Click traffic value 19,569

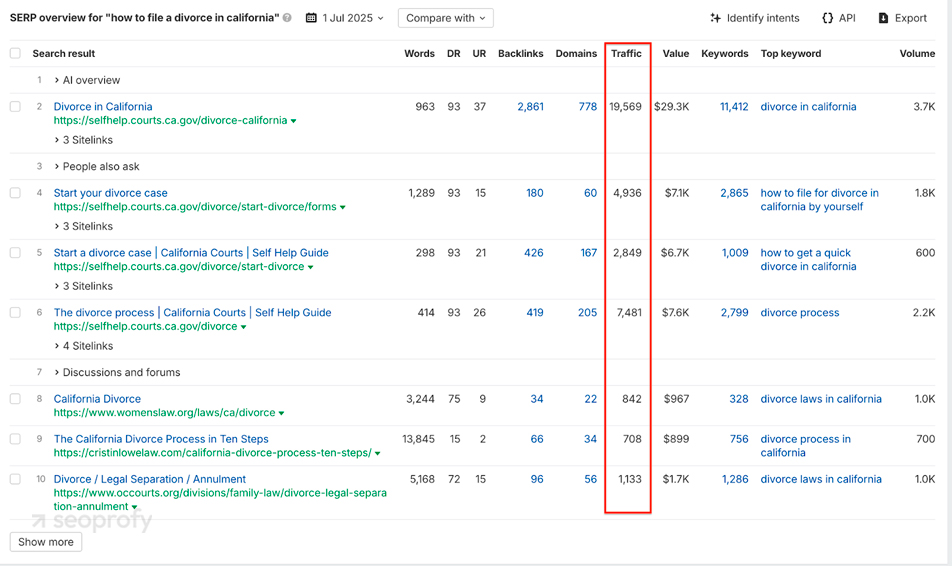pos(625,106)
